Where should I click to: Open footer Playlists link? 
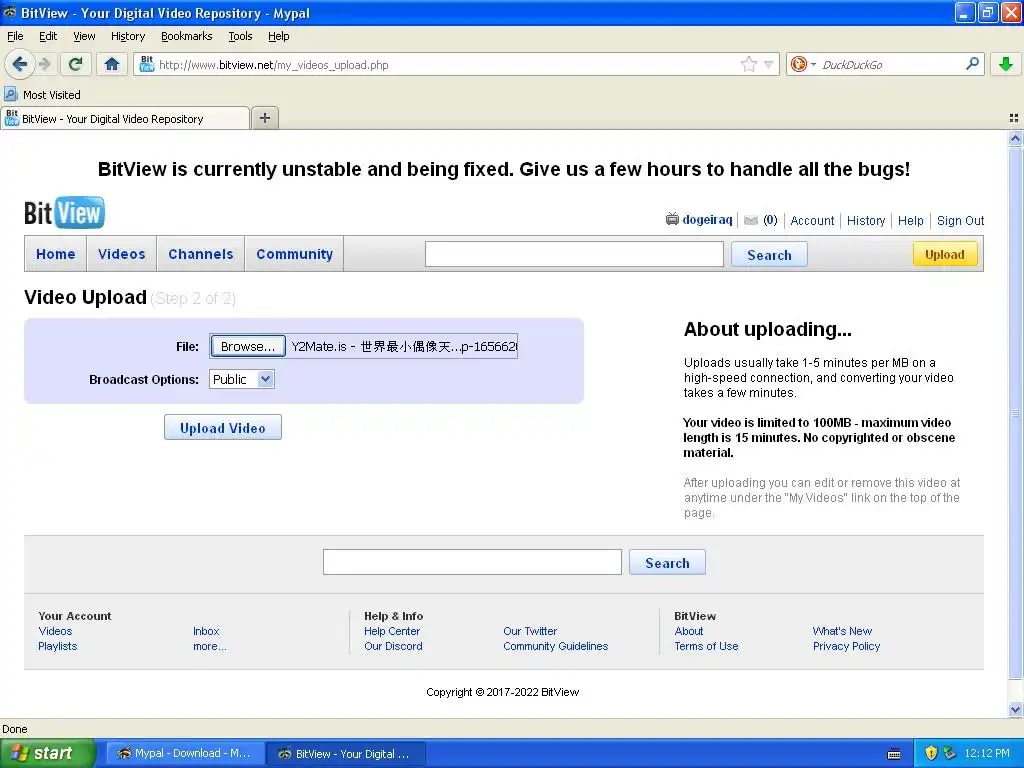coord(57,646)
